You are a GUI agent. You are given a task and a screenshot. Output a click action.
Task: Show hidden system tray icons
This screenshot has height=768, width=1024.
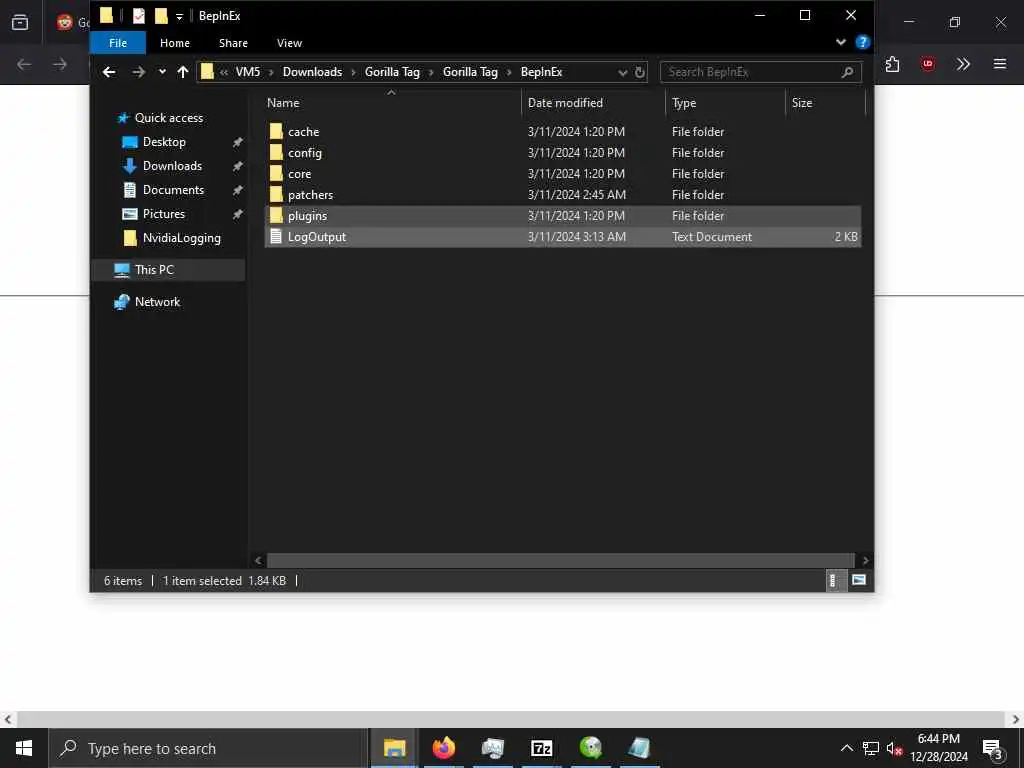point(846,748)
